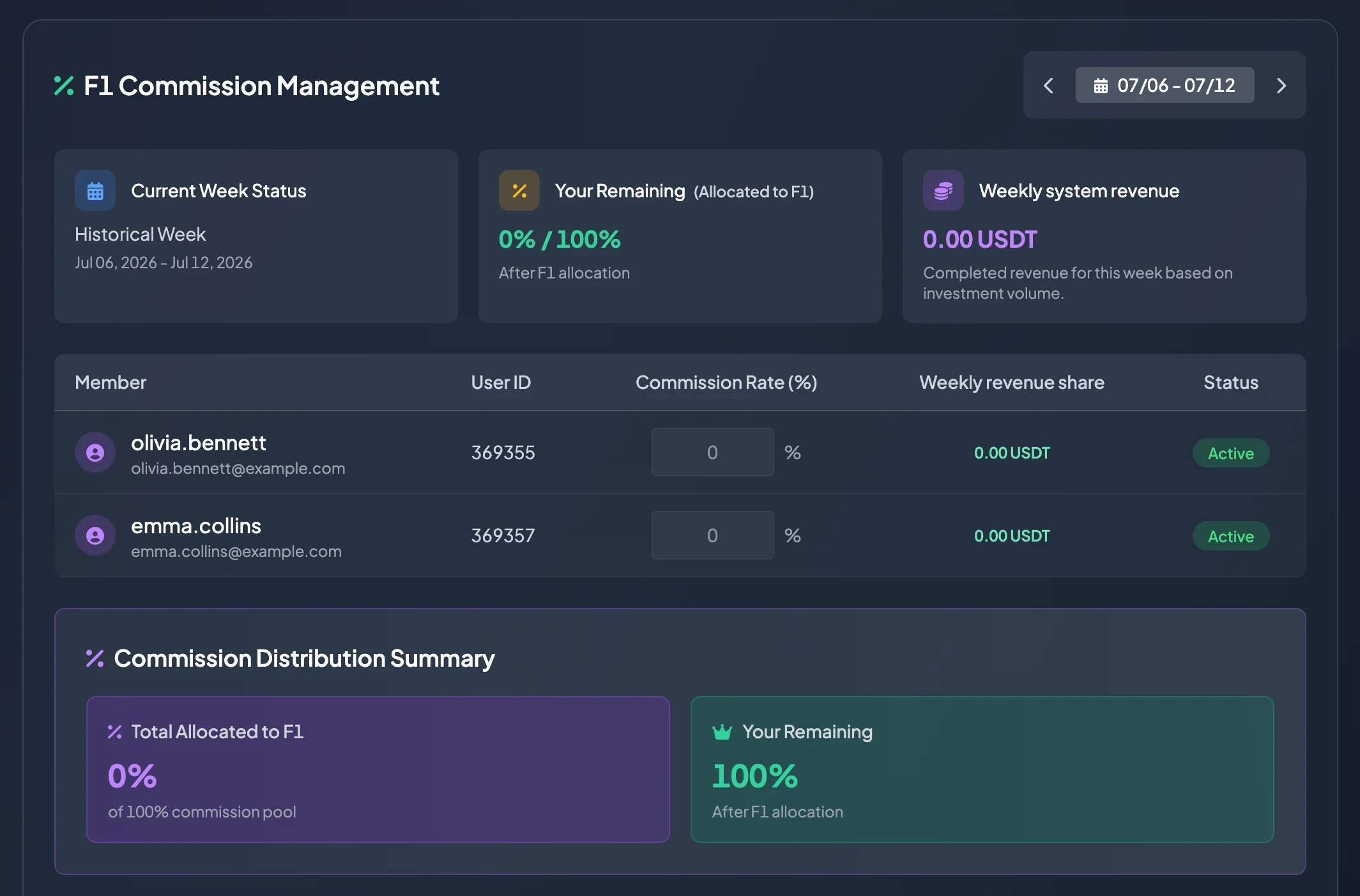Click the Active badge for olivia.bennett

[1230, 453]
